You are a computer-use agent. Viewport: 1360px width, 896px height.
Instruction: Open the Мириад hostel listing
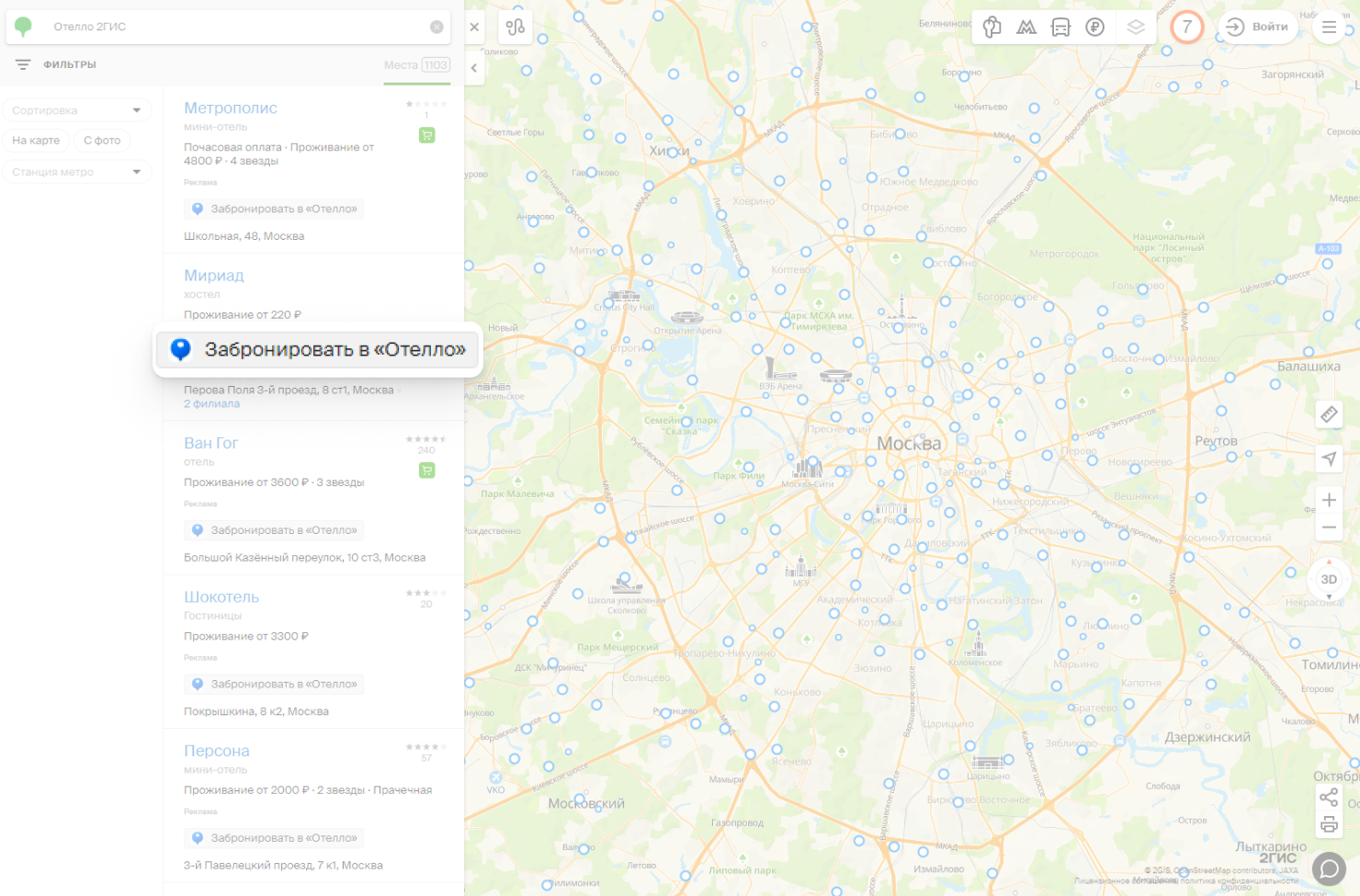(x=214, y=275)
